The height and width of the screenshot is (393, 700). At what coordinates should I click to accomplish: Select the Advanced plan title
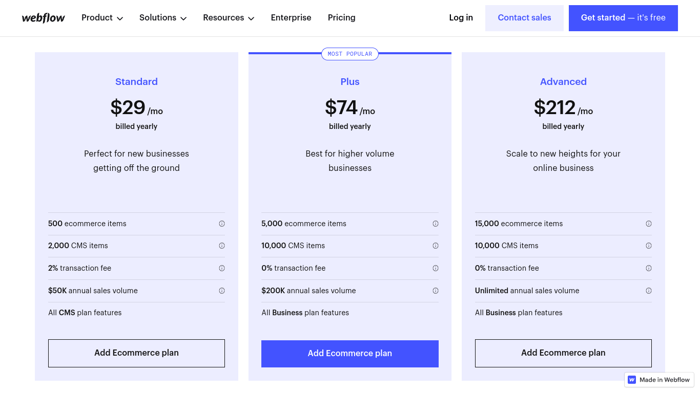pyautogui.click(x=563, y=82)
